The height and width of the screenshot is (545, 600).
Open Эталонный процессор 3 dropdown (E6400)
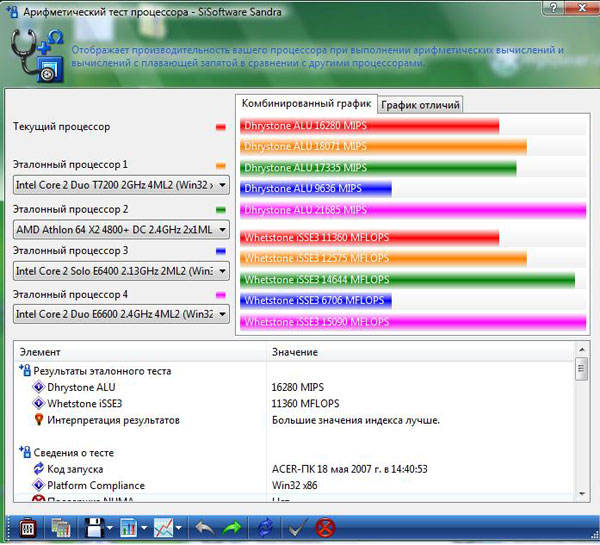coord(121,271)
